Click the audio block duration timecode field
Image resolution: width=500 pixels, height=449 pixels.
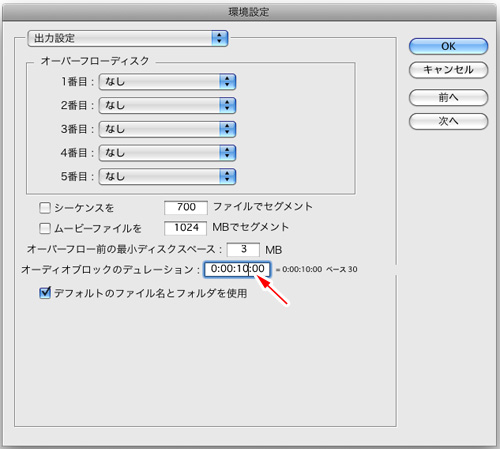point(237,269)
